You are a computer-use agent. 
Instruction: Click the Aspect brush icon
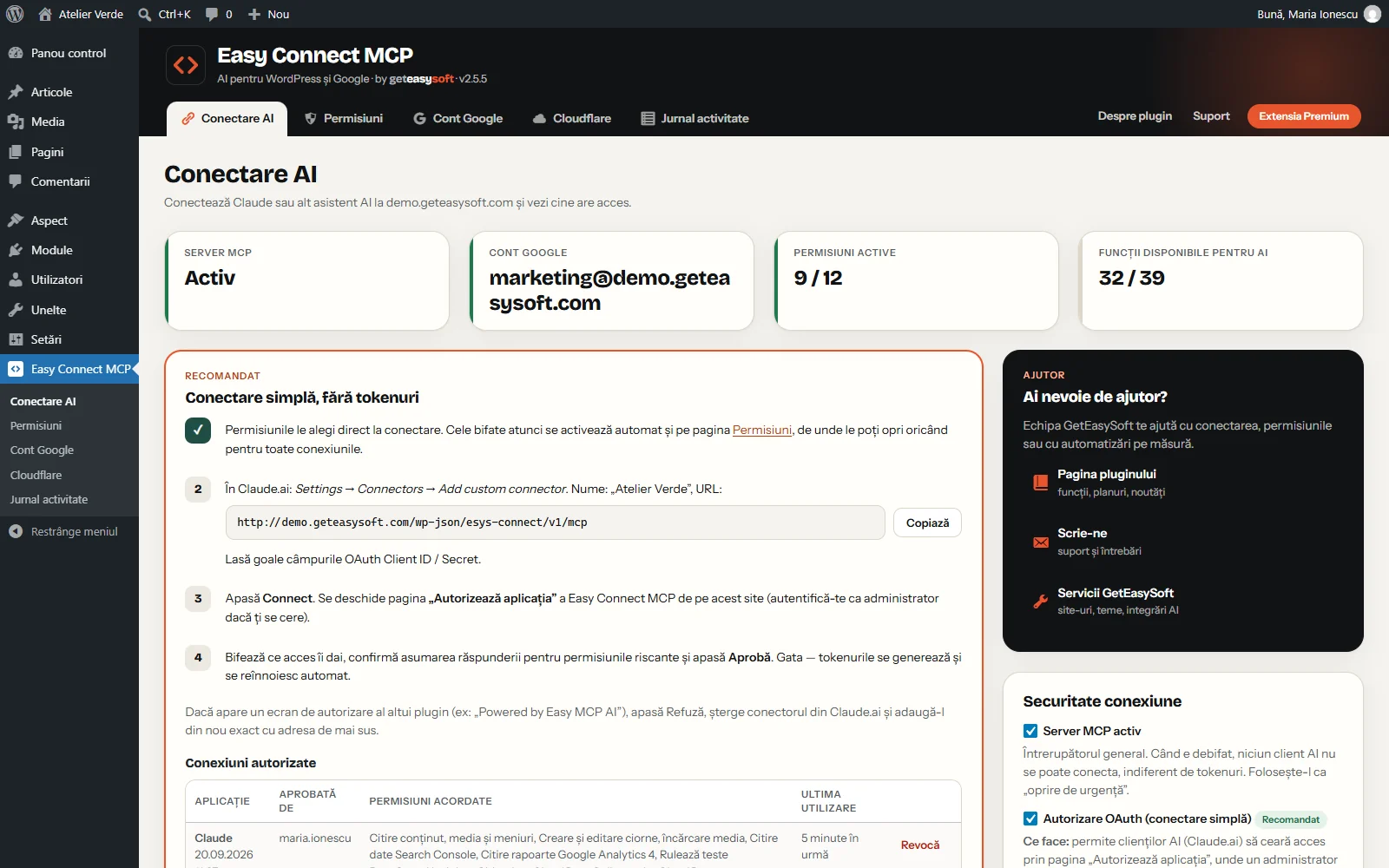point(16,220)
